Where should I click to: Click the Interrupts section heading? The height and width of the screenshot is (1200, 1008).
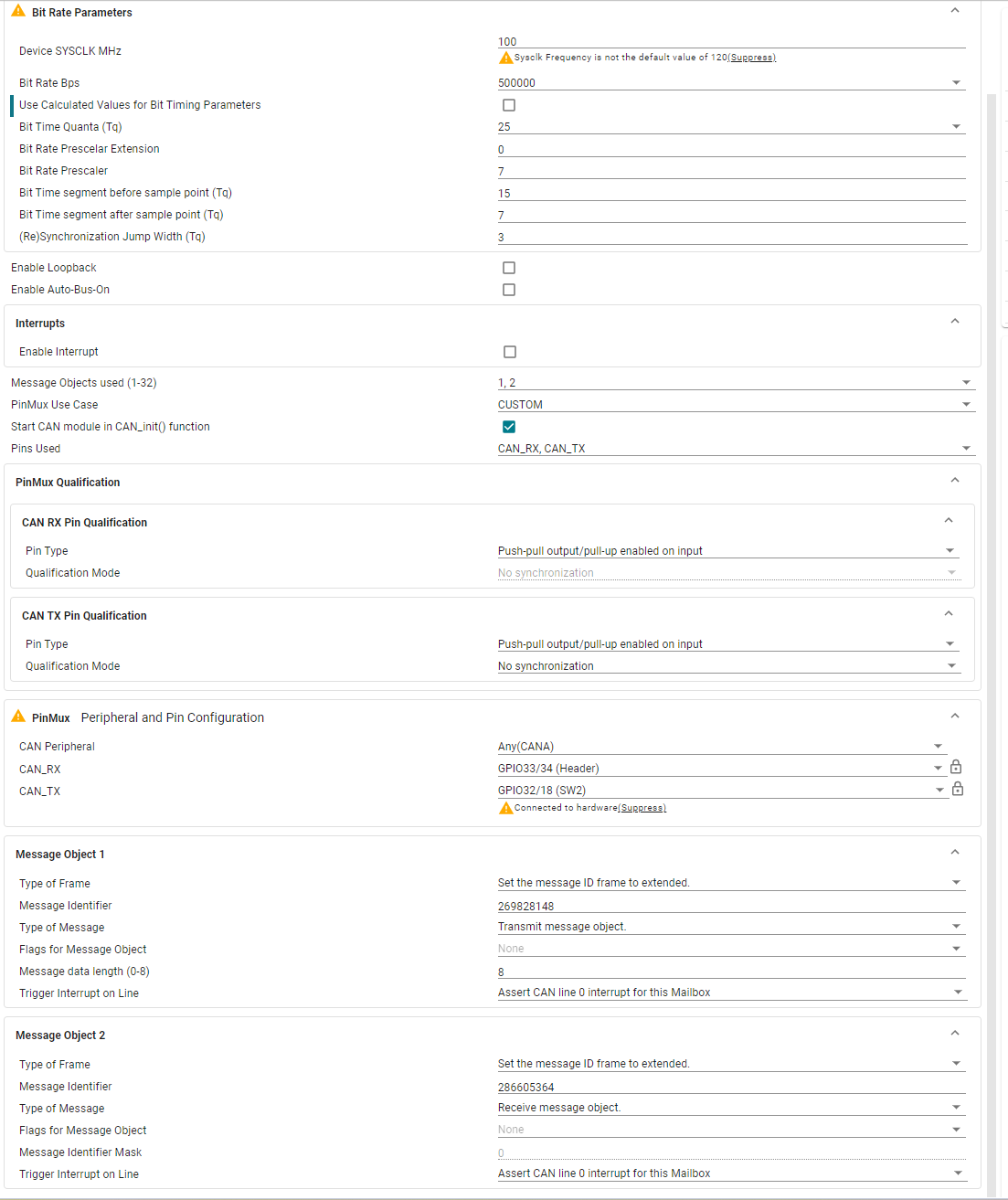pyautogui.click(x=40, y=324)
